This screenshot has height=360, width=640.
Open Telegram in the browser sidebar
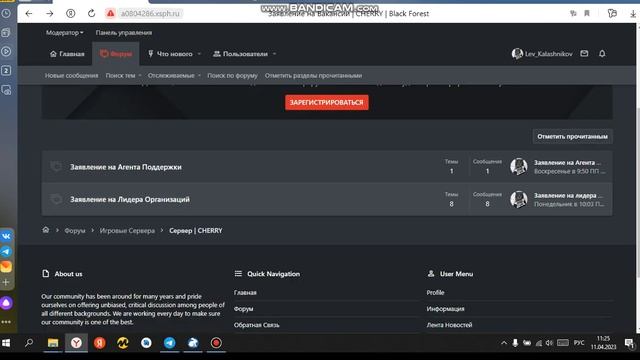click(x=6, y=251)
